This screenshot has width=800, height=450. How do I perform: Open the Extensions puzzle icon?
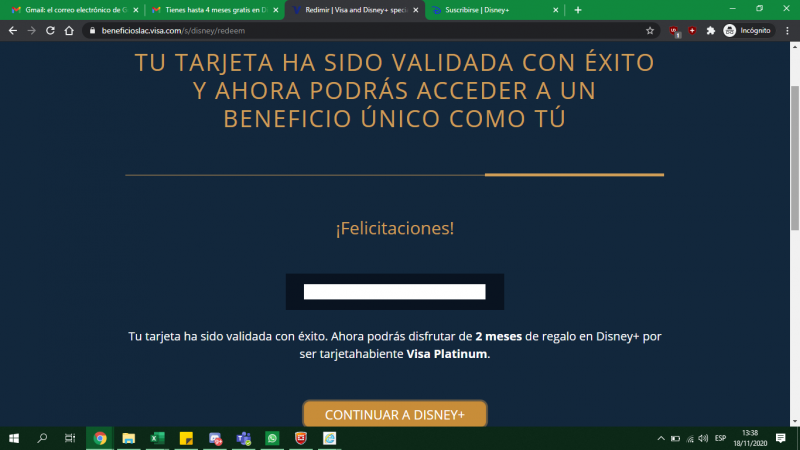tap(710, 30)
